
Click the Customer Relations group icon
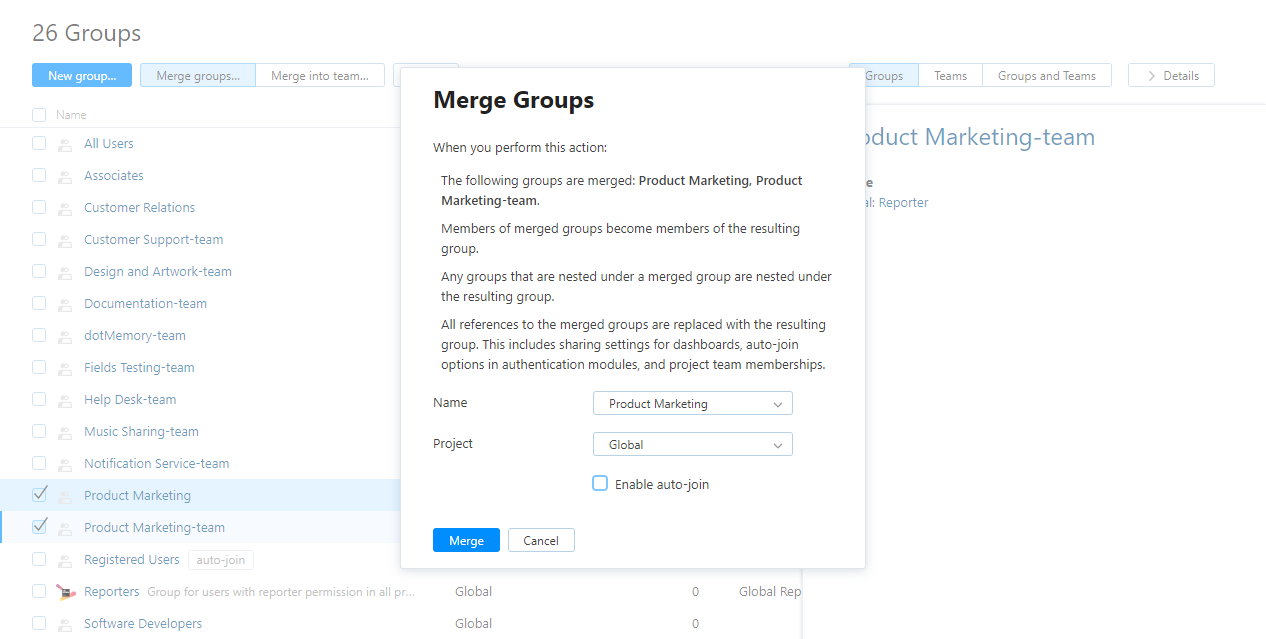click(x=65, y=208)
